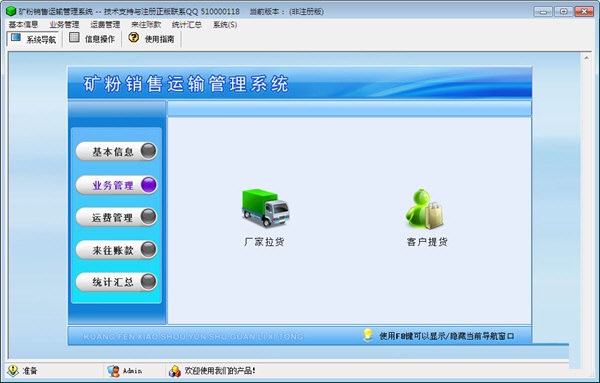Click the welcome message people icon
The height and width of the screenshot is (383, 600).
tap(174, 371)
